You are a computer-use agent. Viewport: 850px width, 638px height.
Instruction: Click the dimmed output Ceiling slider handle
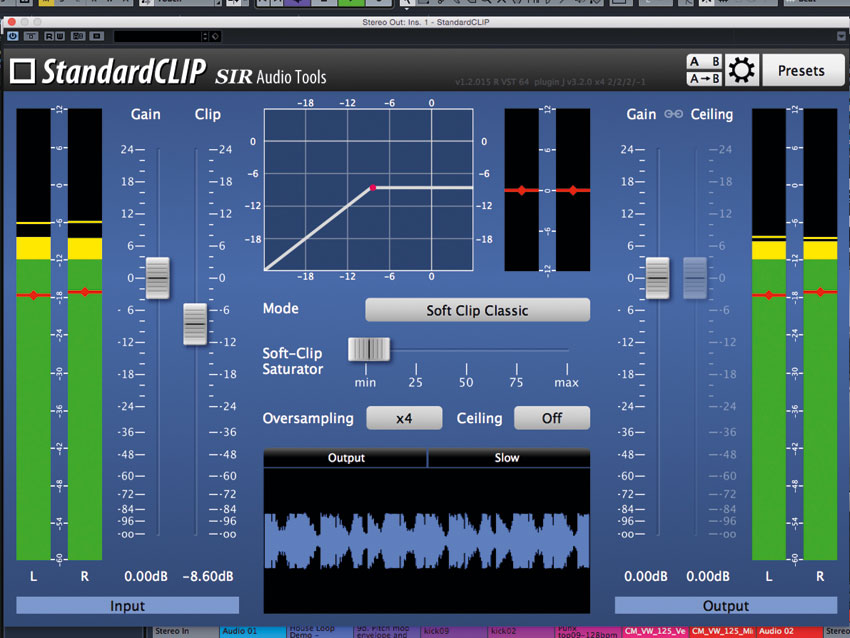coord(695,278)
